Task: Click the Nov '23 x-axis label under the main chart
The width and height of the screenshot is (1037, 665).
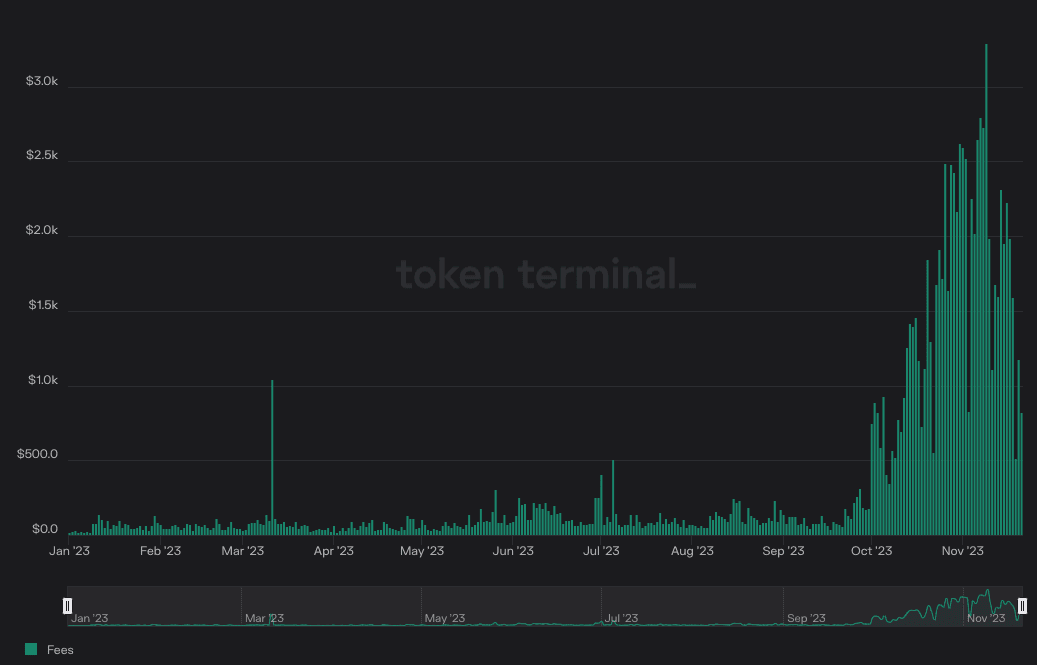Action: pos(962,551)
